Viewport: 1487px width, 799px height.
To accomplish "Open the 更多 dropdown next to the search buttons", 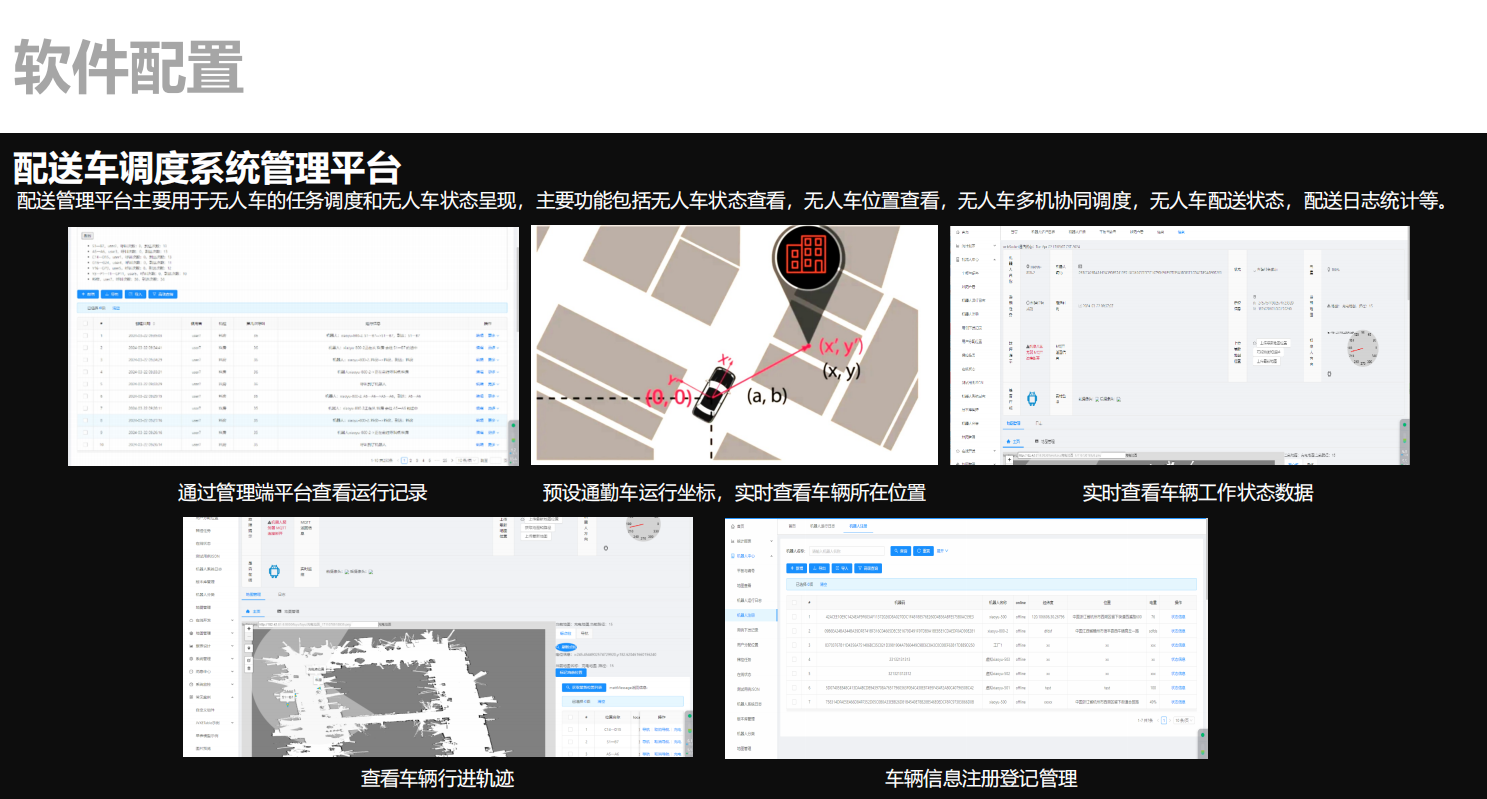I will coord(942,551).
